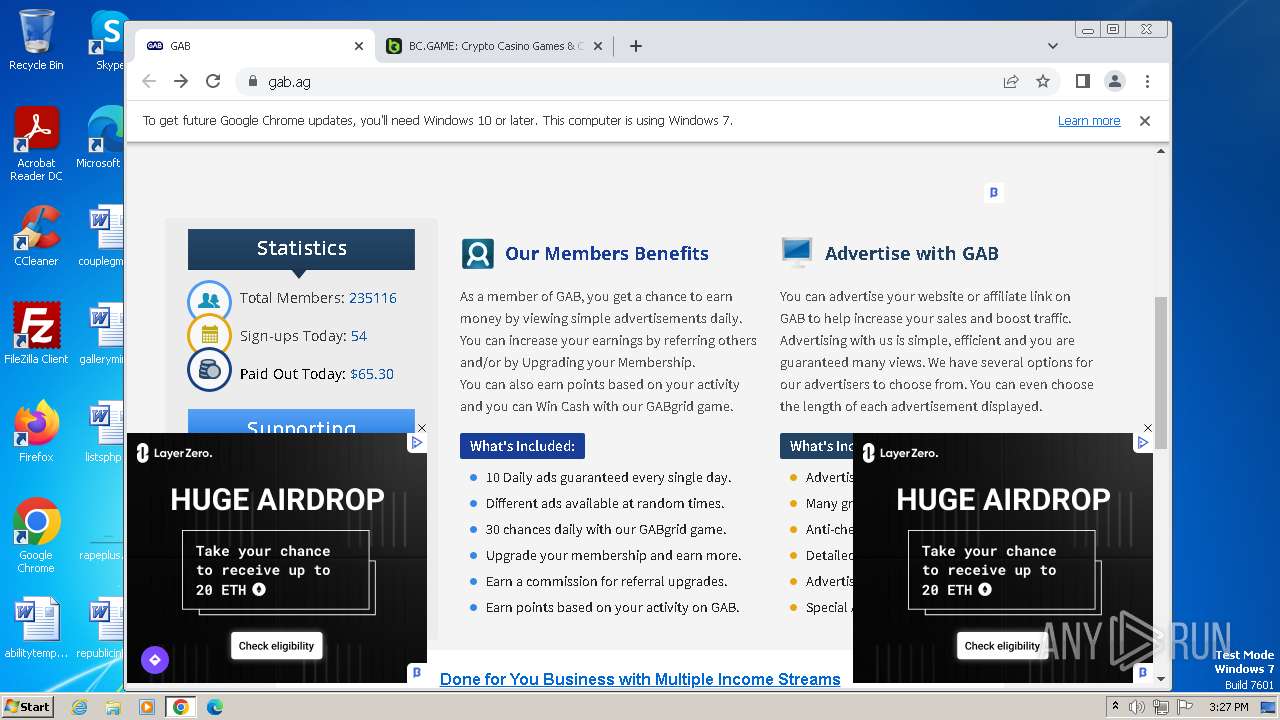Click Check eligibility on left ad
This screenshot has width=1280, height=720.
point(276,646)
